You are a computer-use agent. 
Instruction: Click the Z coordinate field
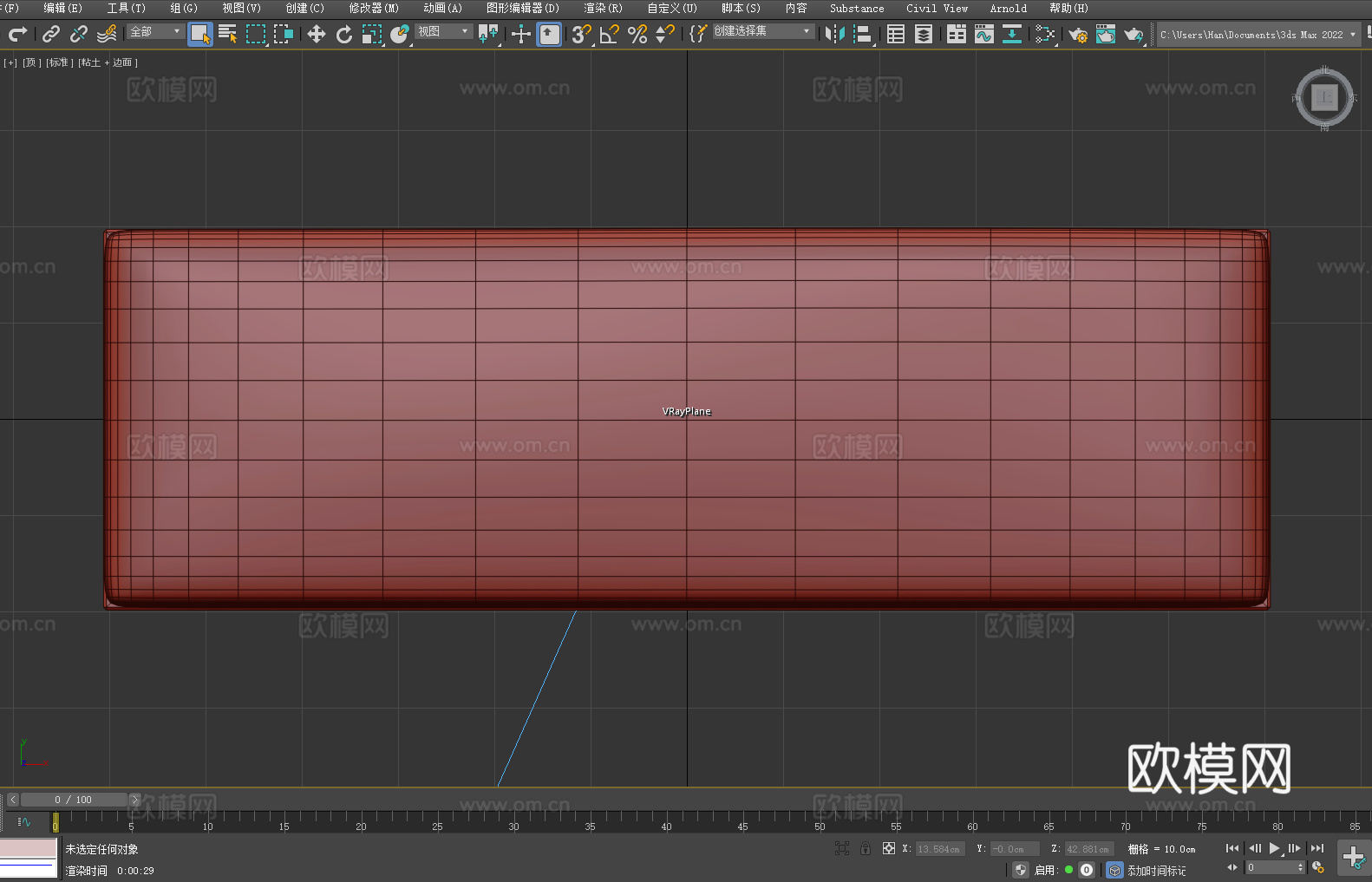point(1088,849)
